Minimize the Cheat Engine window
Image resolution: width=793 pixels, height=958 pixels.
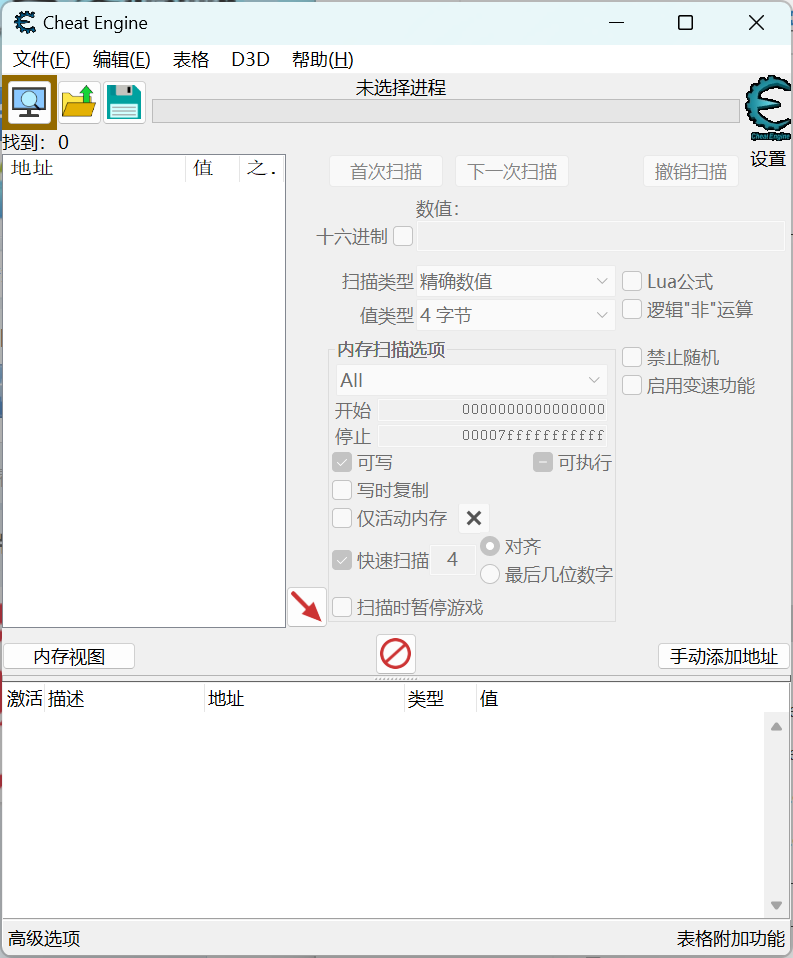tap(617, 23)
